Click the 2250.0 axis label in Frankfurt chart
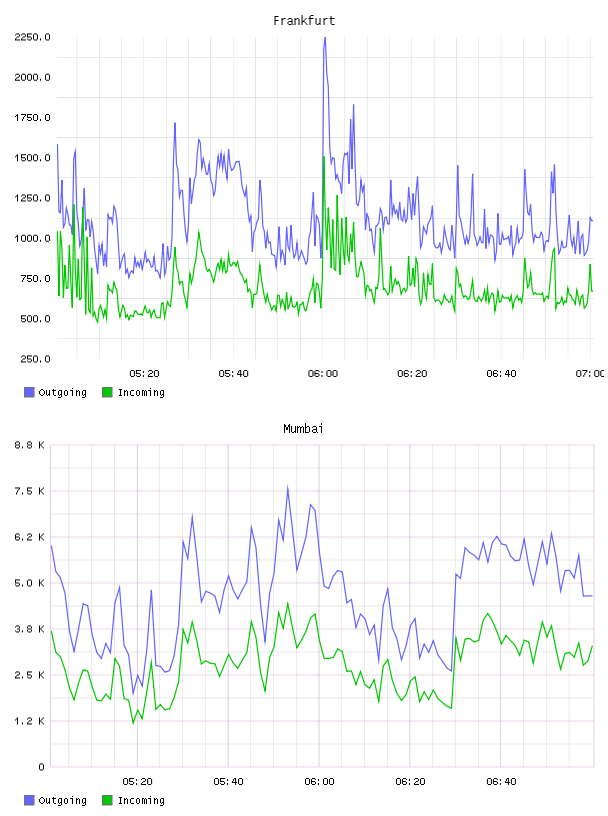 coord(32,37)
